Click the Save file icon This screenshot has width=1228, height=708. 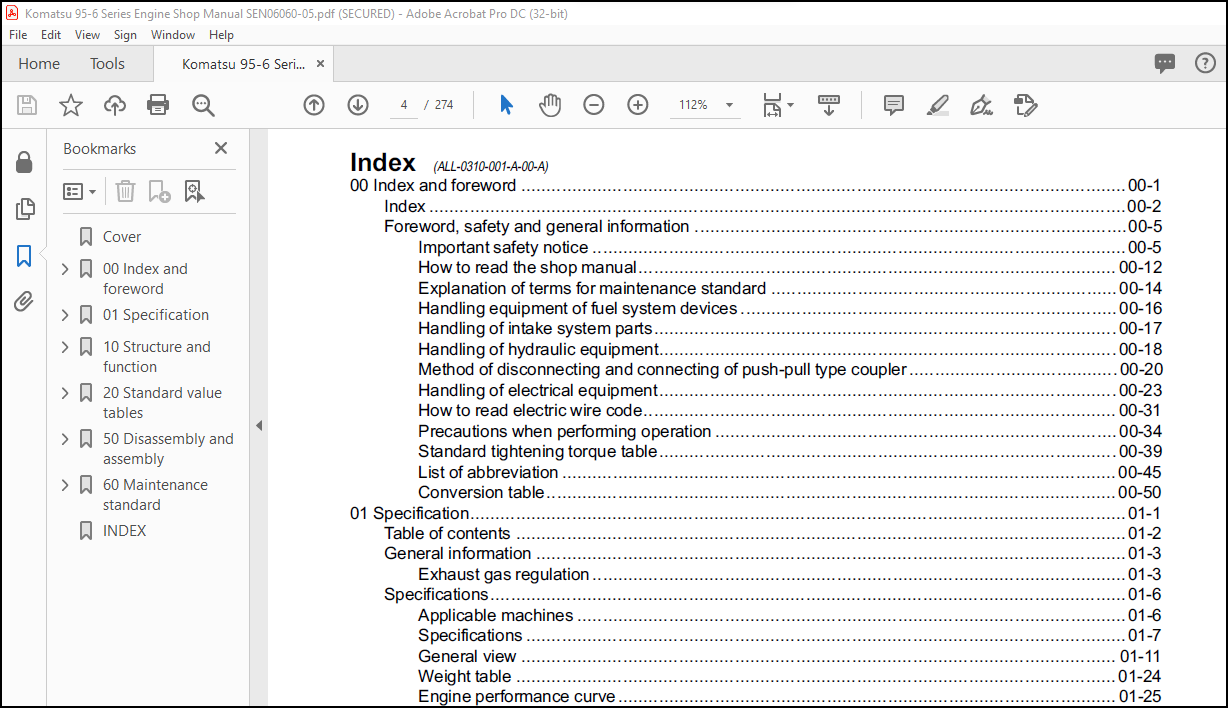pyautogui.click(x=27, y=105)
